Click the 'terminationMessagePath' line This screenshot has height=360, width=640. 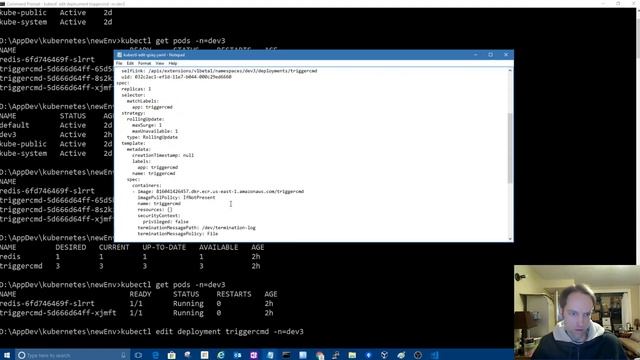coord(196,228)
